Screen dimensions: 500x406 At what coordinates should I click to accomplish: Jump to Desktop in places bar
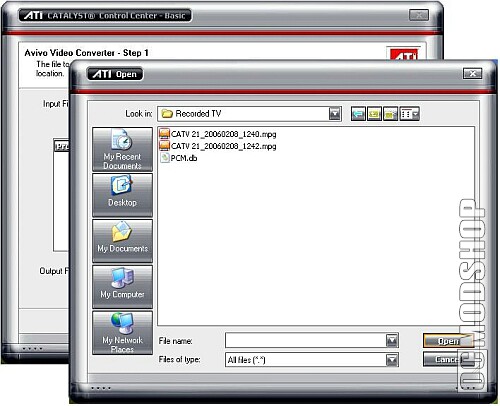tap(122, 195)
